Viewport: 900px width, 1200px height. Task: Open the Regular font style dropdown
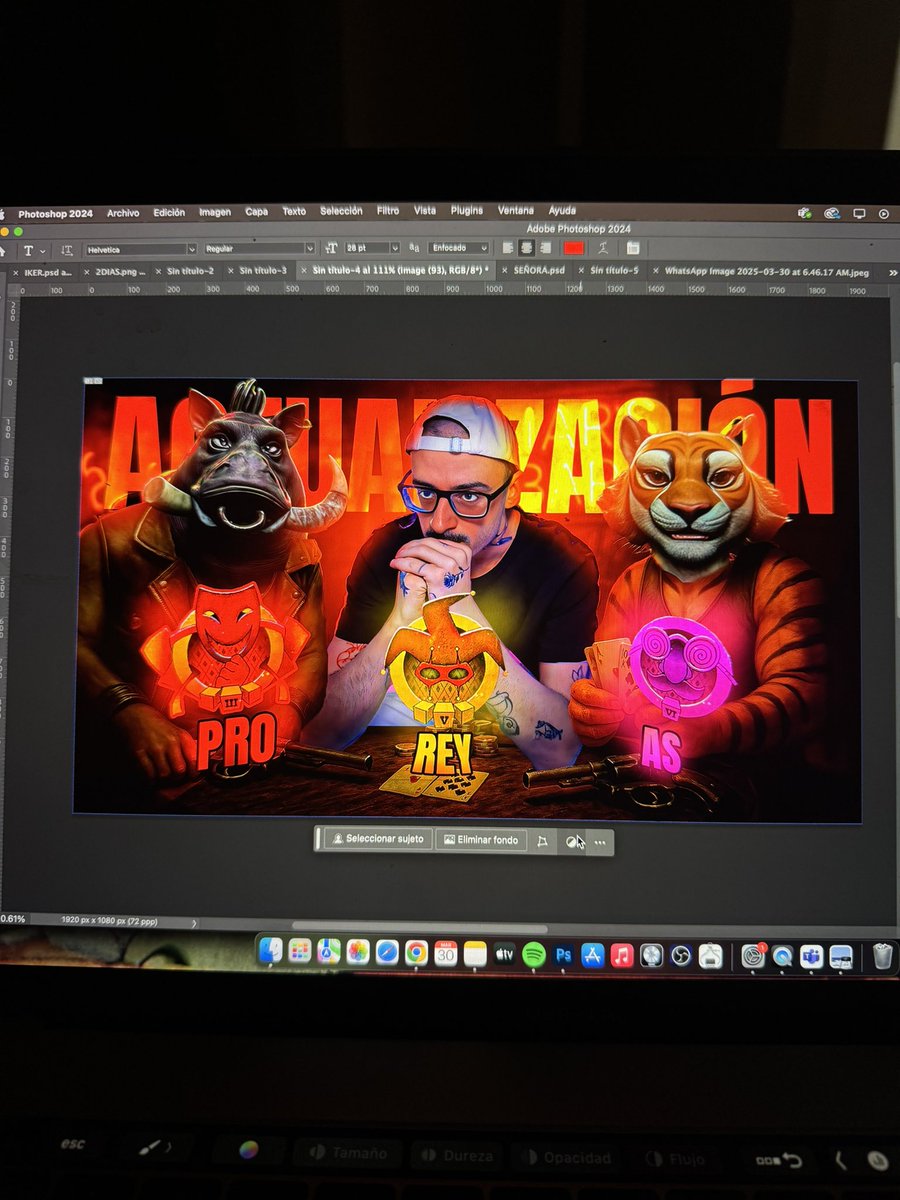tap(259, 248)
